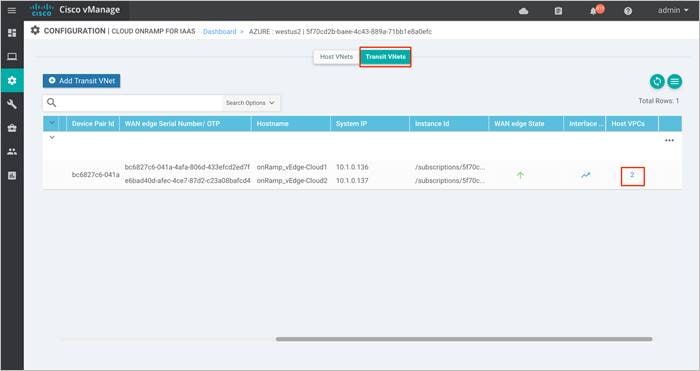Open the Dashboard sidebar icon

tap(12, 33)
